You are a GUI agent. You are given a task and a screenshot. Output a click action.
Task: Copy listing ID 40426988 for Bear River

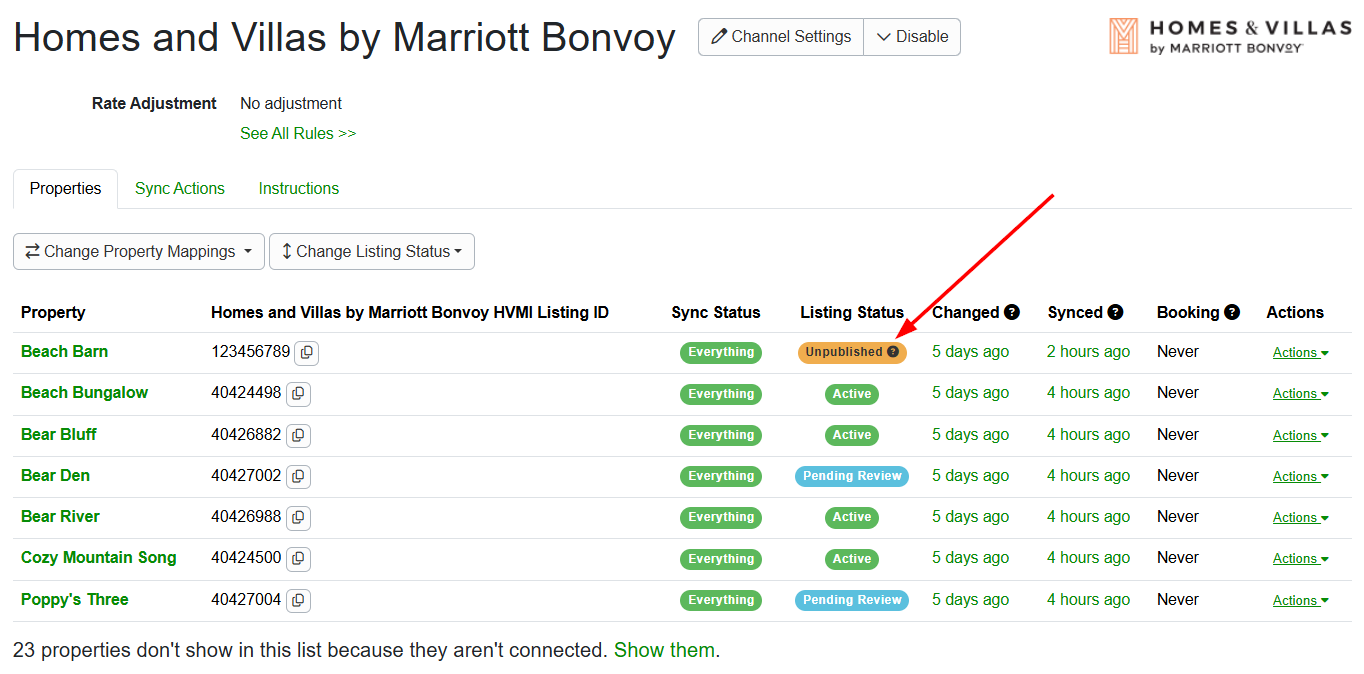coord(298,518)
